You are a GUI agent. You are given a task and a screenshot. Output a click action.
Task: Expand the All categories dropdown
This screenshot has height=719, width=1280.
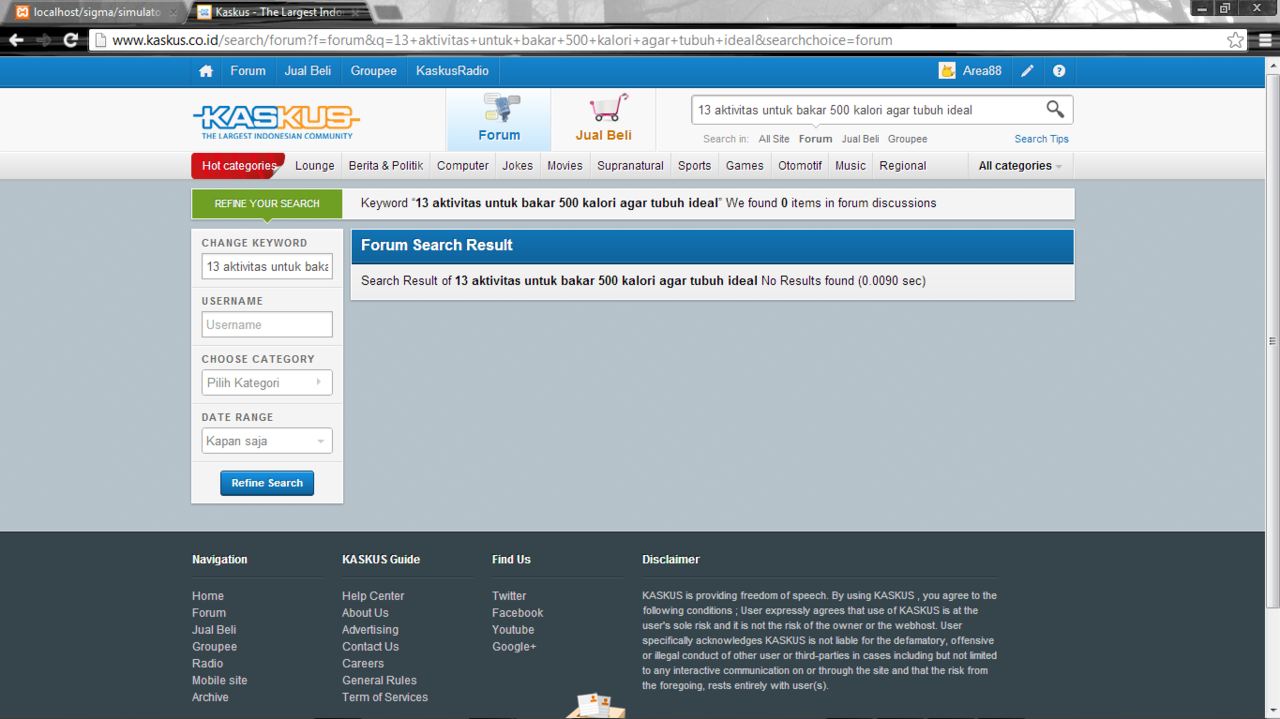1020,166
